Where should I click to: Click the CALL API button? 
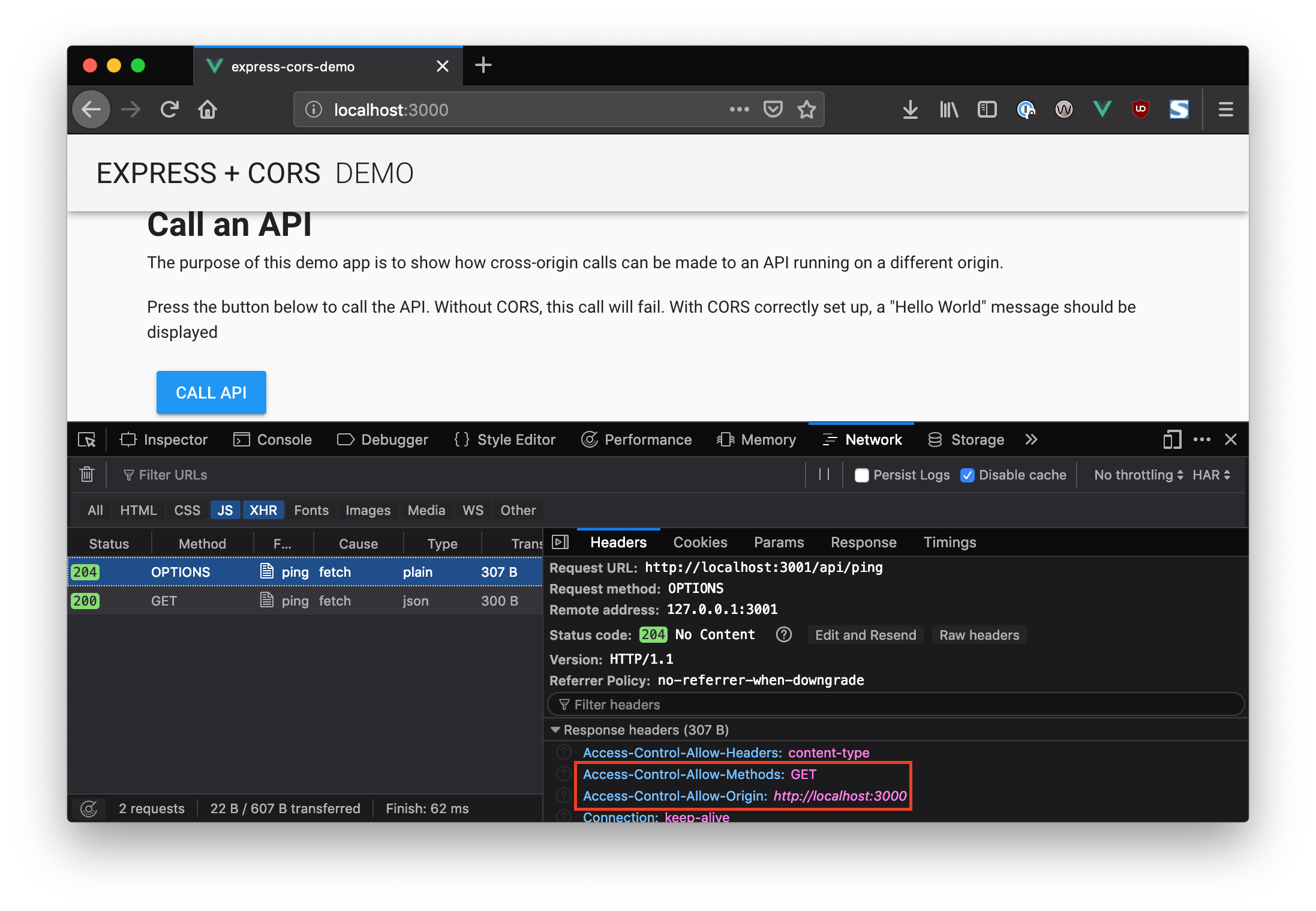[212, 392]
